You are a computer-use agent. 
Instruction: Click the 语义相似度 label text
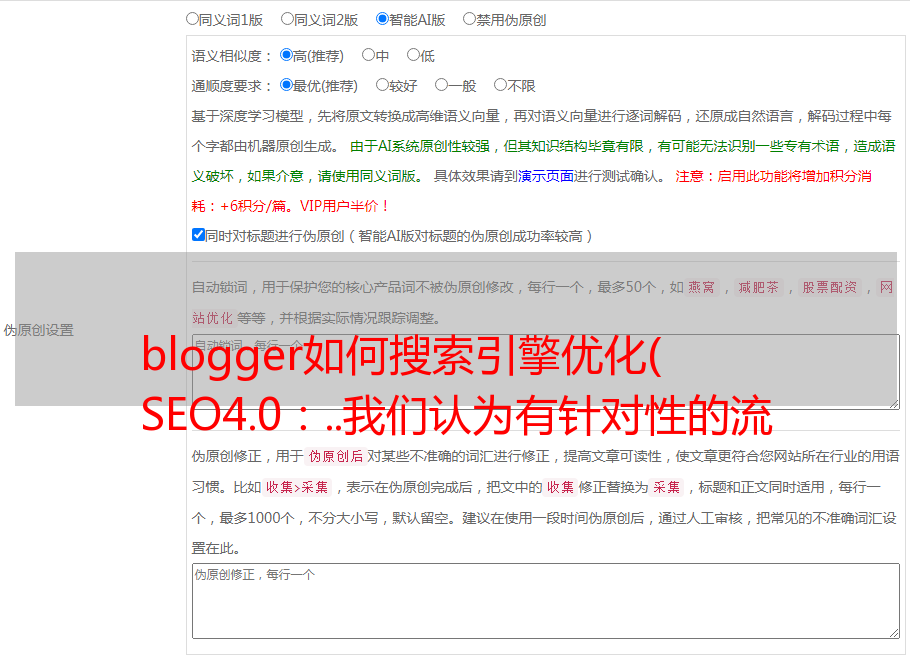click(231, 56)
